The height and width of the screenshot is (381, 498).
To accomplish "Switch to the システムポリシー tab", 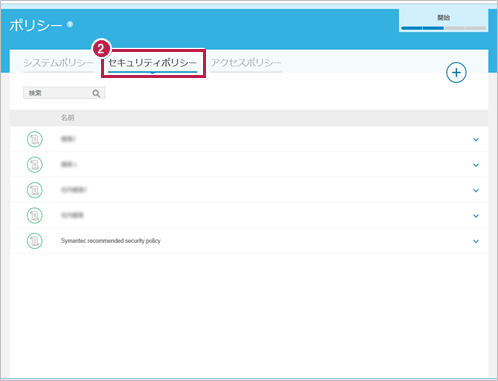I will click(59, 63).
